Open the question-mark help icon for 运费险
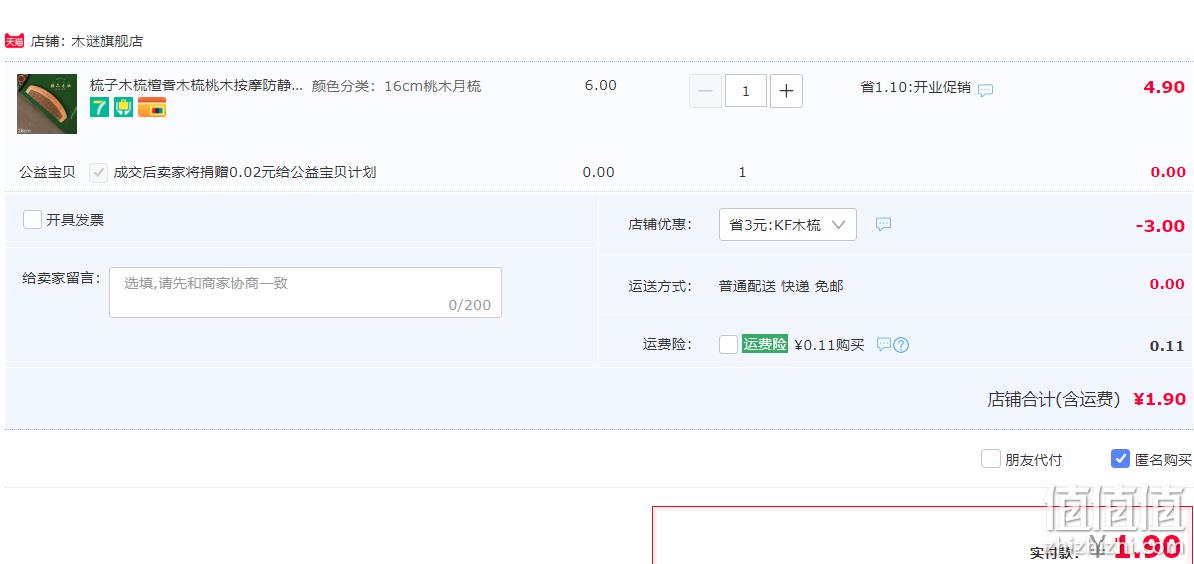Viewport: 1194px width, 564px height. point(901,345)
